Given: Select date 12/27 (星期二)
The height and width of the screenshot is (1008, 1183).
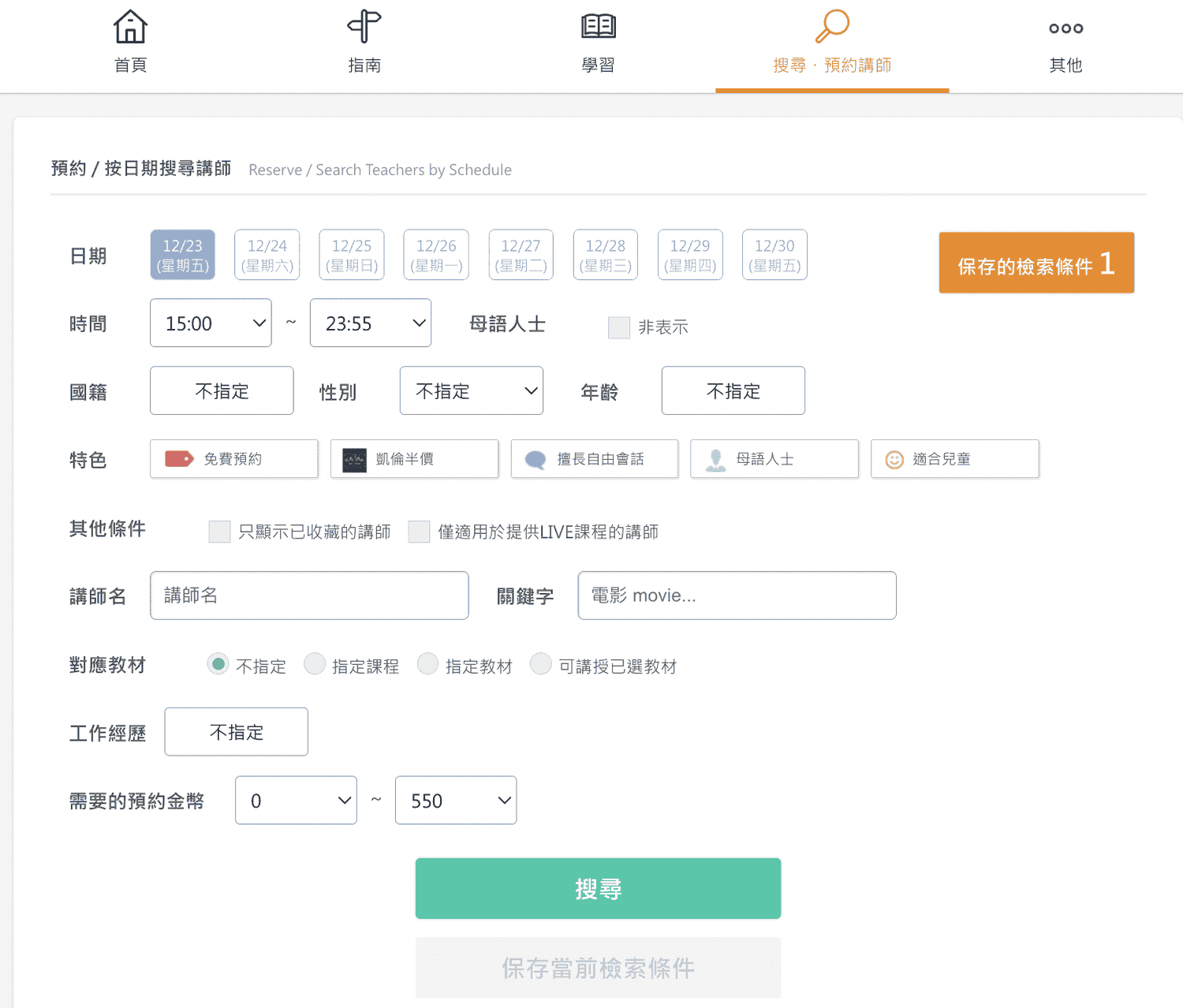Looking at the screenshot, I should pyautogui.click(x=521, y=255).
